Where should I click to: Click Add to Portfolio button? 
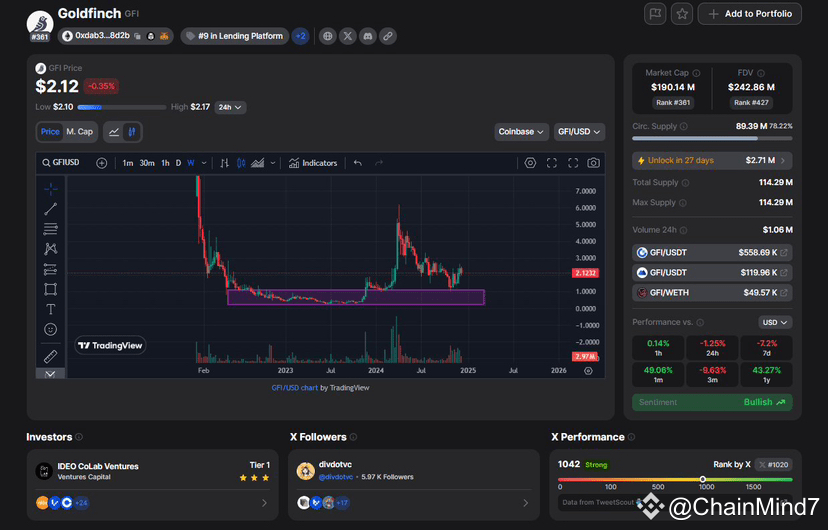coord(750,14)
